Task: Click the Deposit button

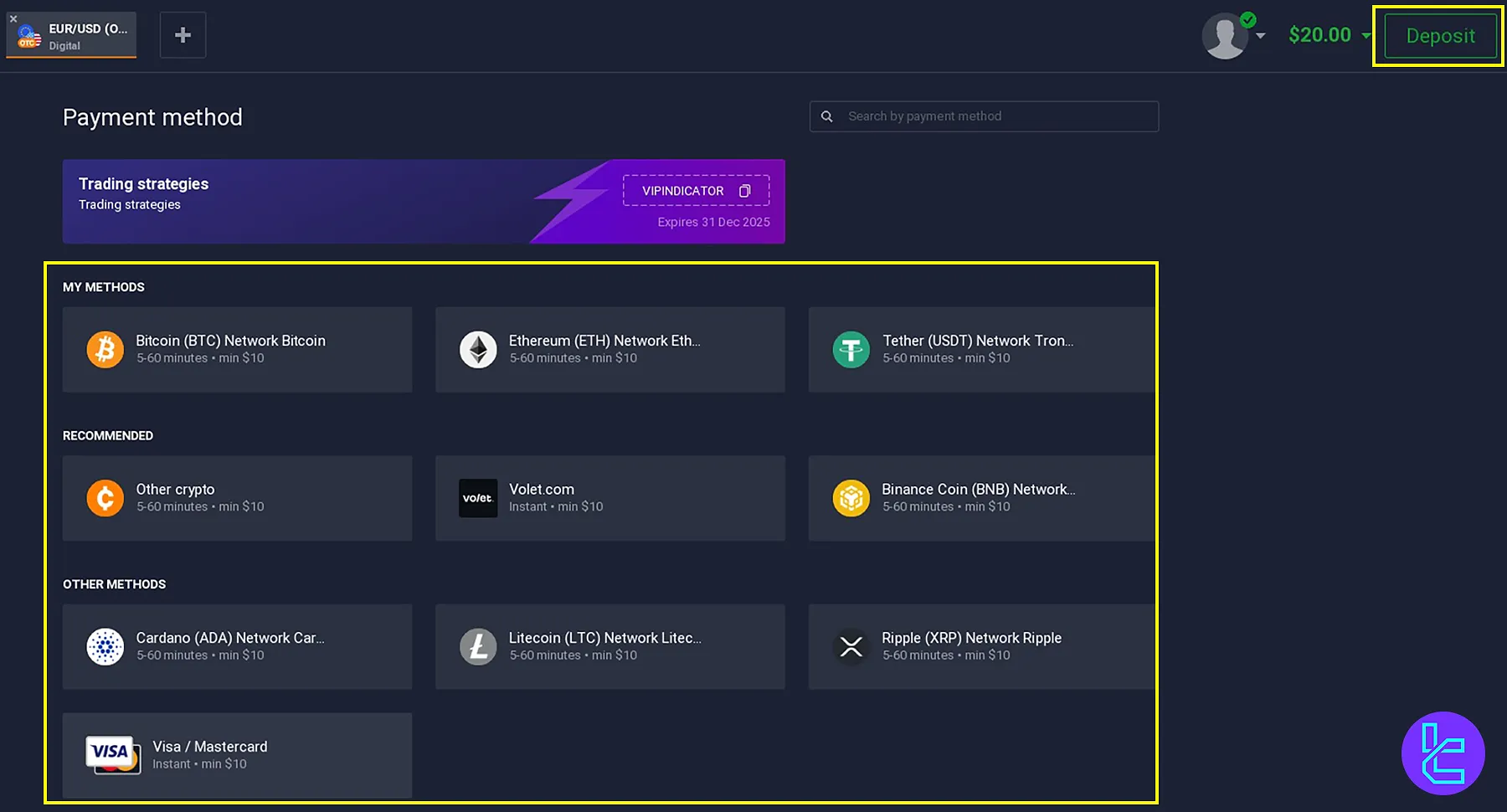Action: pyautogui.click(x=1440, y=36)
